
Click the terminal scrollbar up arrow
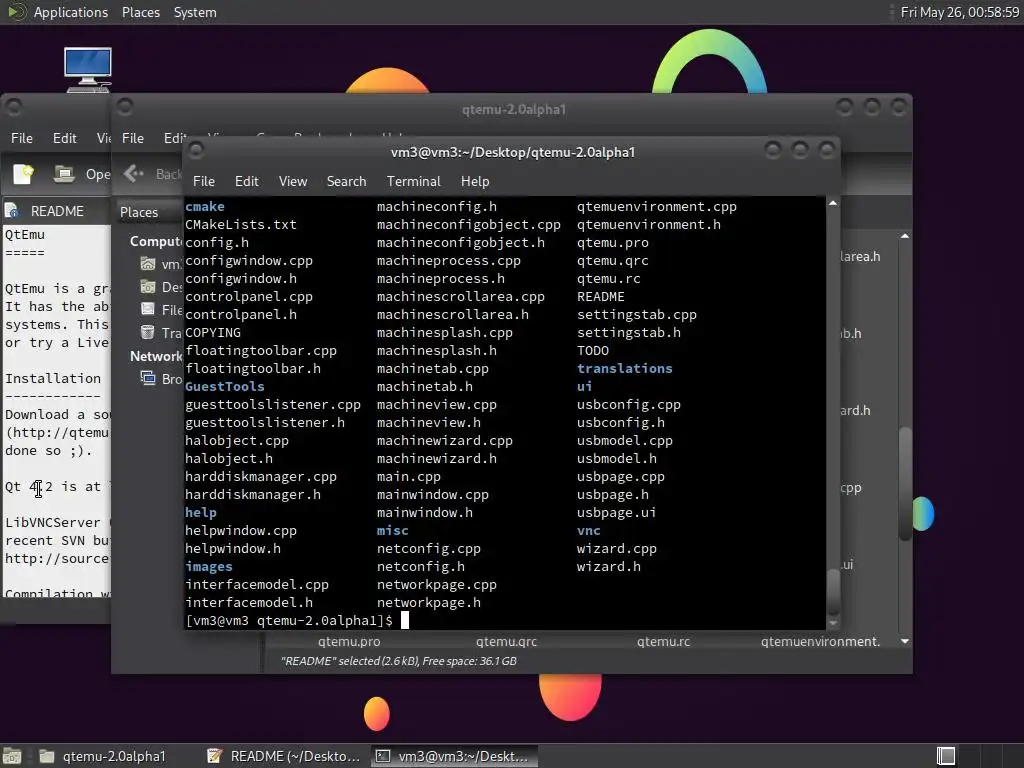click(x=833, y=203)
